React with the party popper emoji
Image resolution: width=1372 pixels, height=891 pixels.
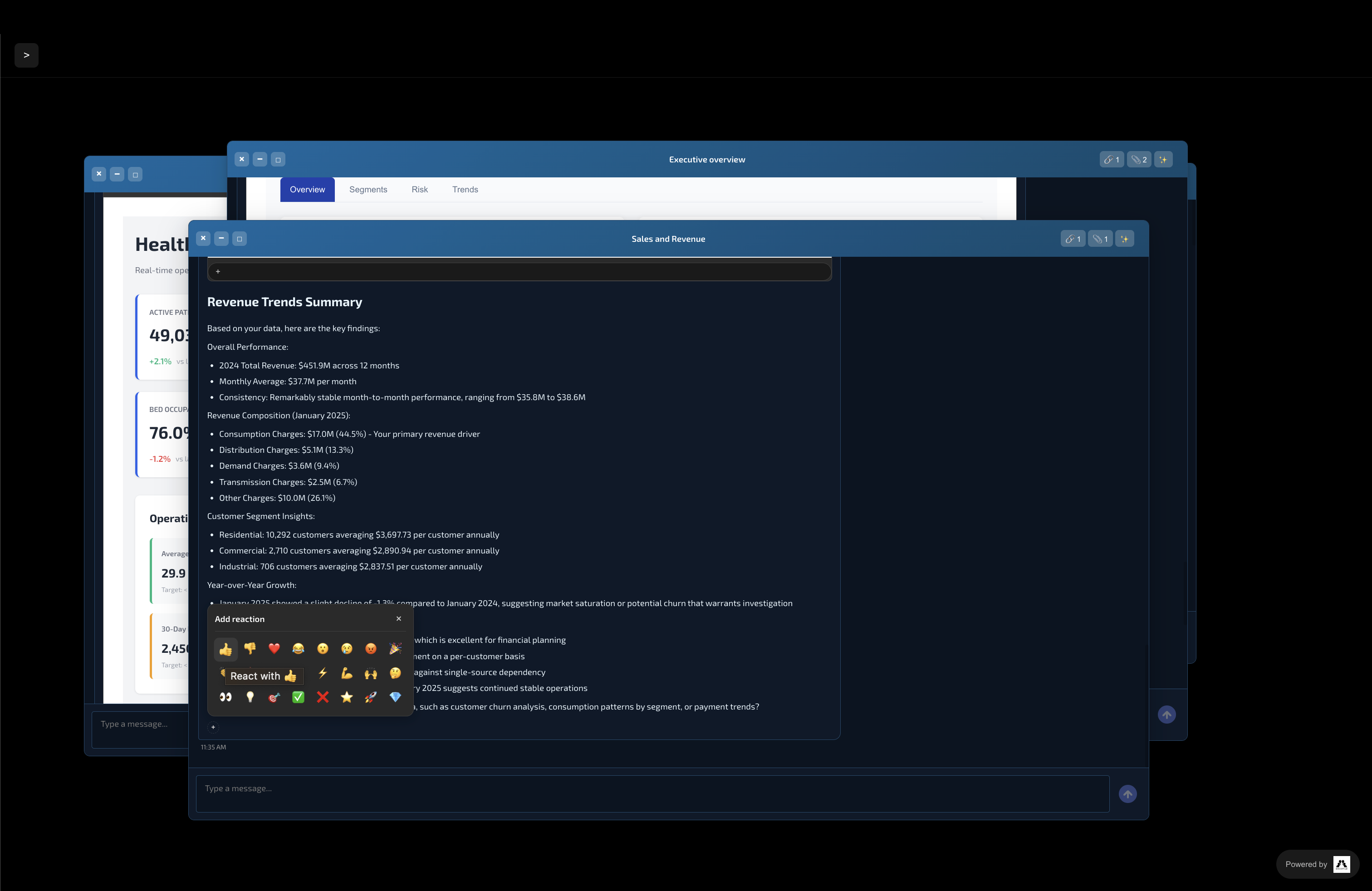[395, 649]
